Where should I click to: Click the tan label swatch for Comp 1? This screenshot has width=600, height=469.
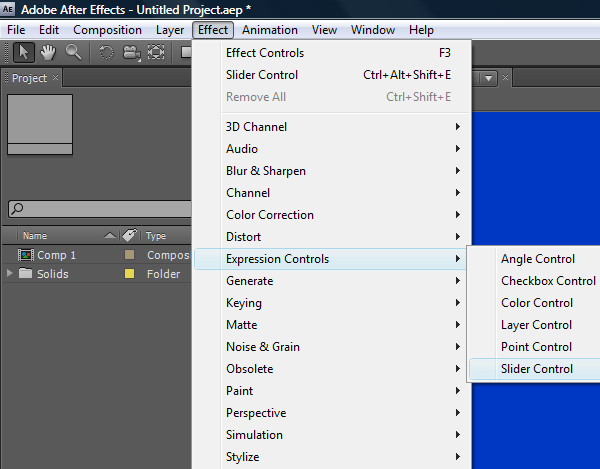pos(129,255)
